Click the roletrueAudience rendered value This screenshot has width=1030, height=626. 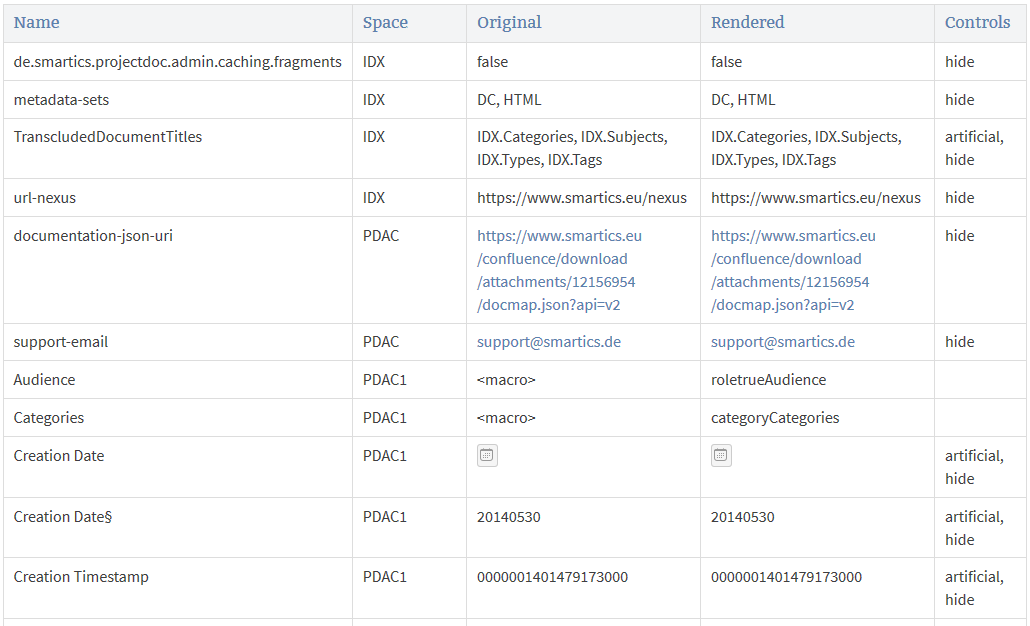(768, 380)
